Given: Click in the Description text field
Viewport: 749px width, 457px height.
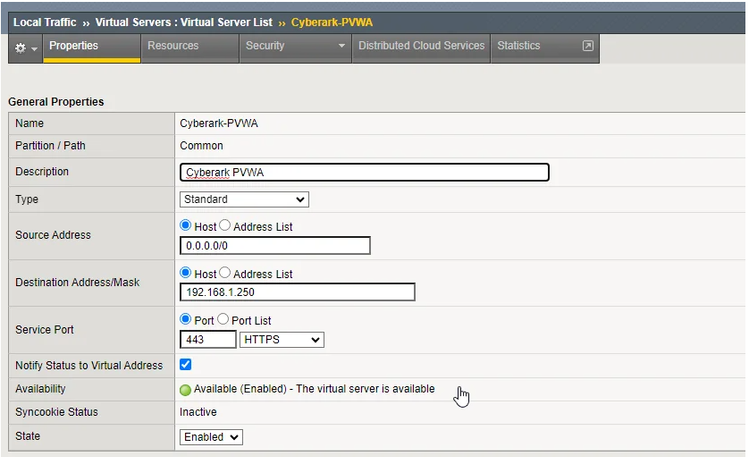Looking at the screenshot, I should (365, 172).
